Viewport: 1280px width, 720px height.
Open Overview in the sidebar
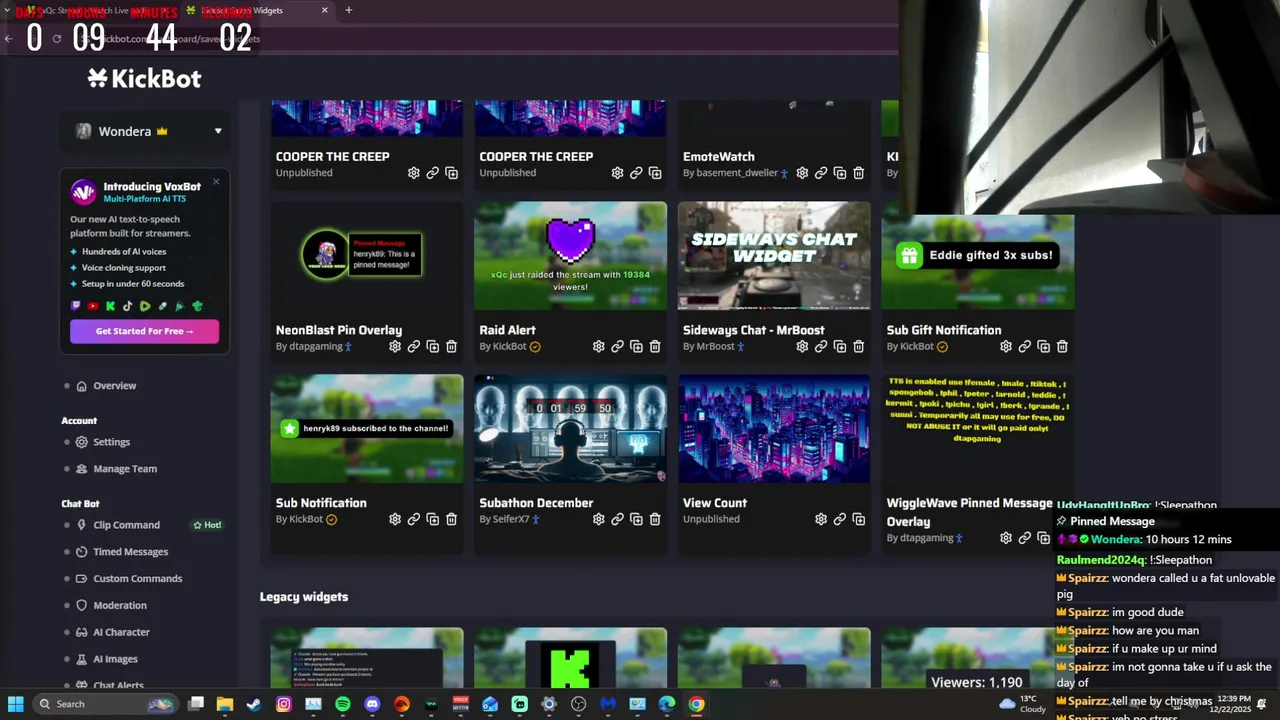coord(114,386)
